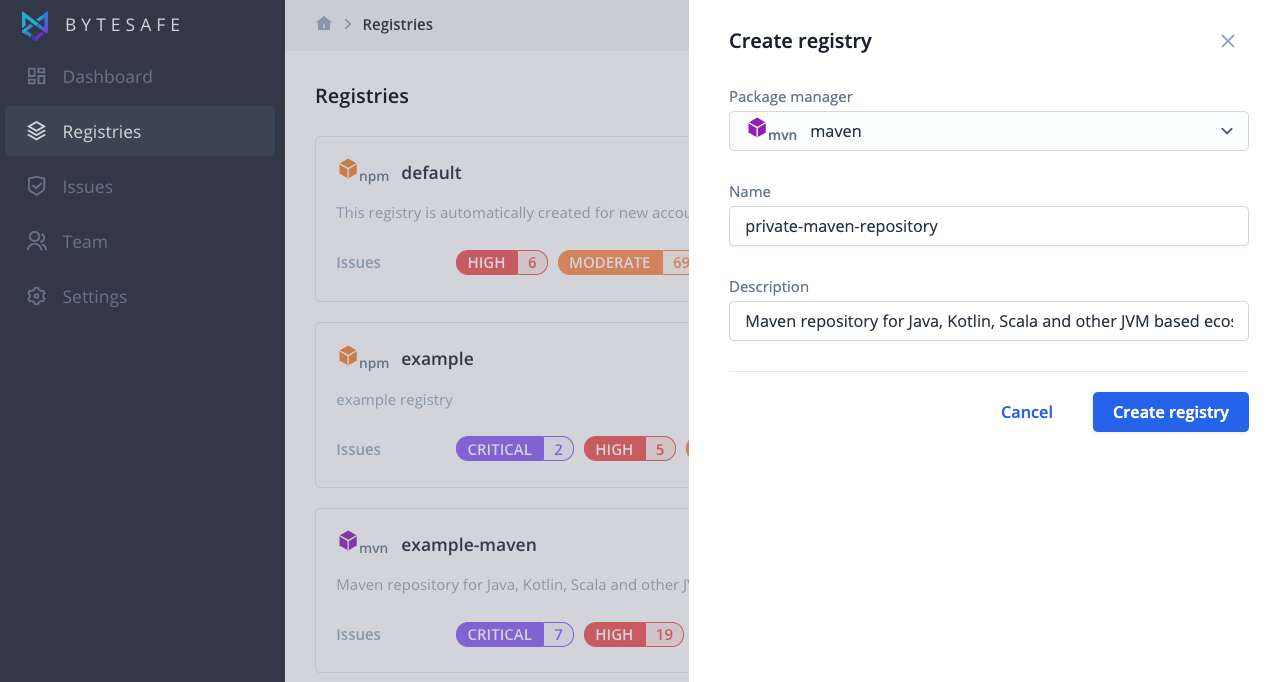Viewport: 1279px width, 682px height.
Task: Expand package manager list via chevron arrow
Action: [x=1227, y=131]
